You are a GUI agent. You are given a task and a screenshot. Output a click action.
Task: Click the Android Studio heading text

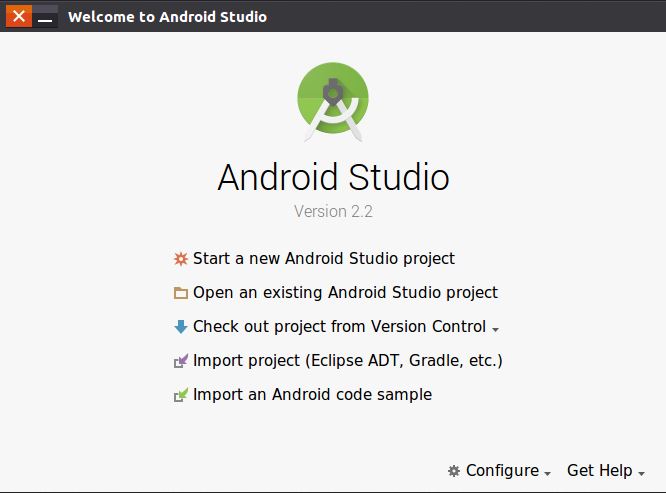click(333, 177)
